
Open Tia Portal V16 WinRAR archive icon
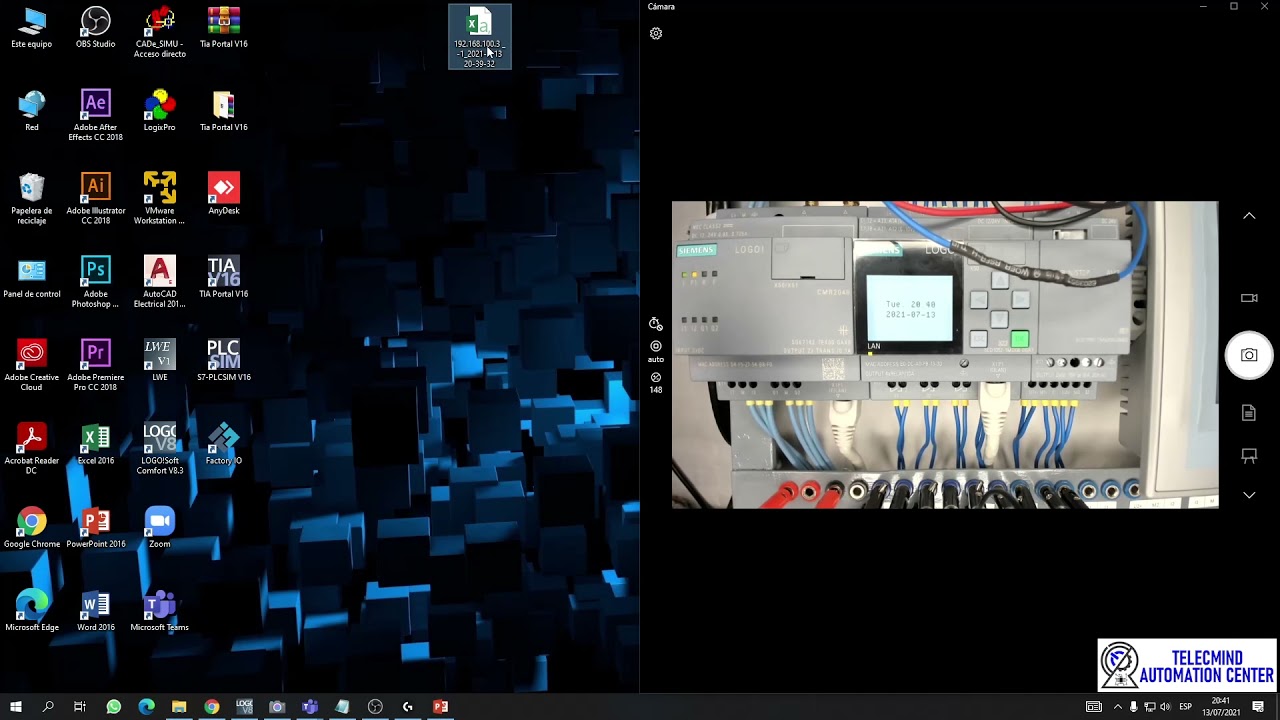click(224, 28)
